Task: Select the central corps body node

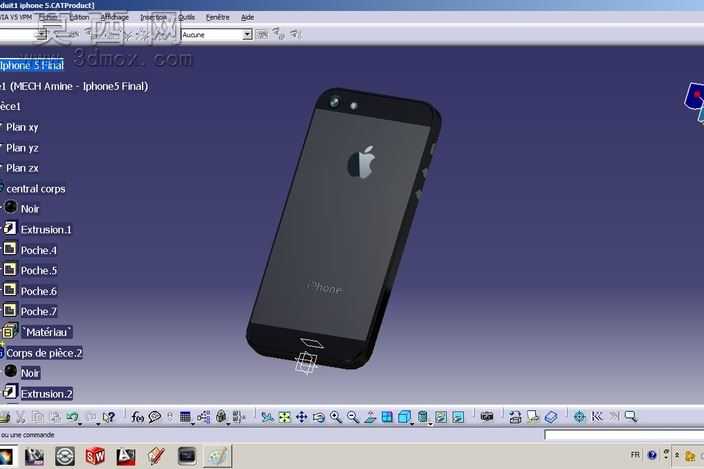Action: [x=35, y=188]
